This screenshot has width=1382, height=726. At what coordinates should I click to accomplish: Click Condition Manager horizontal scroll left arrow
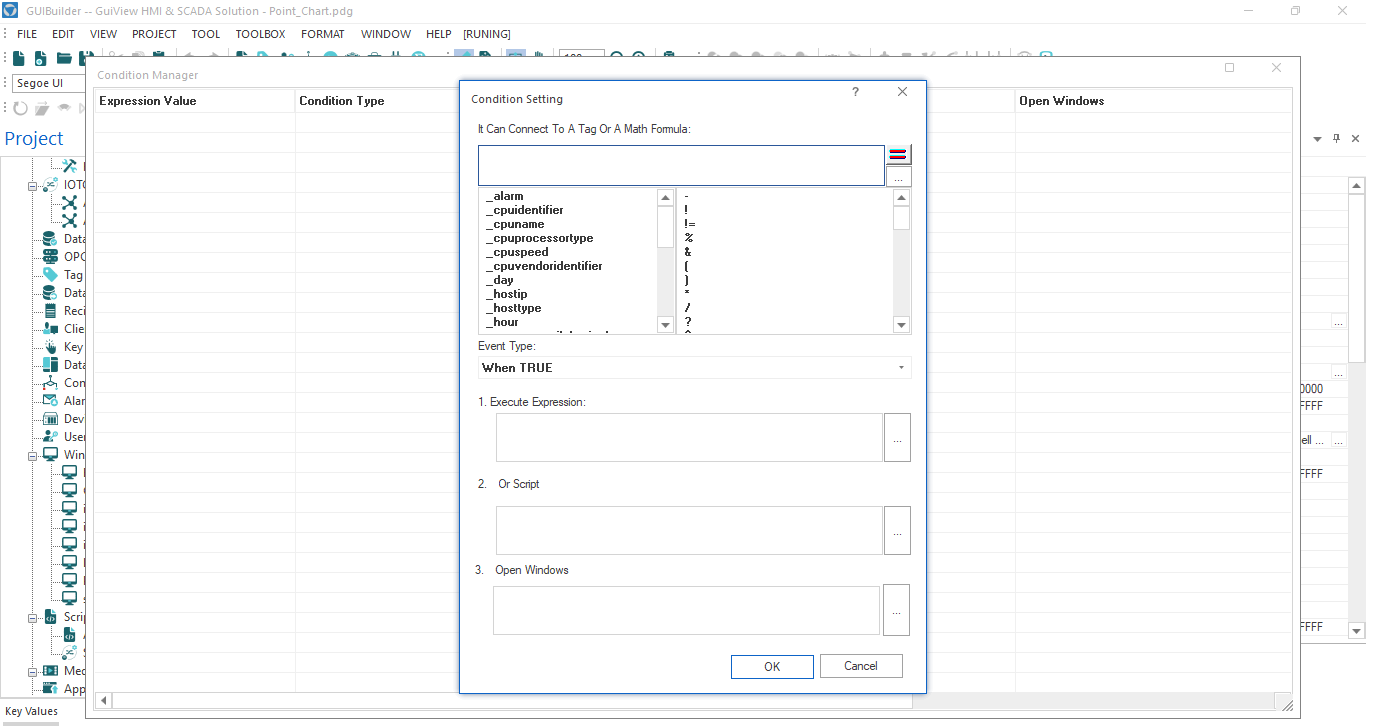point(104,701)
